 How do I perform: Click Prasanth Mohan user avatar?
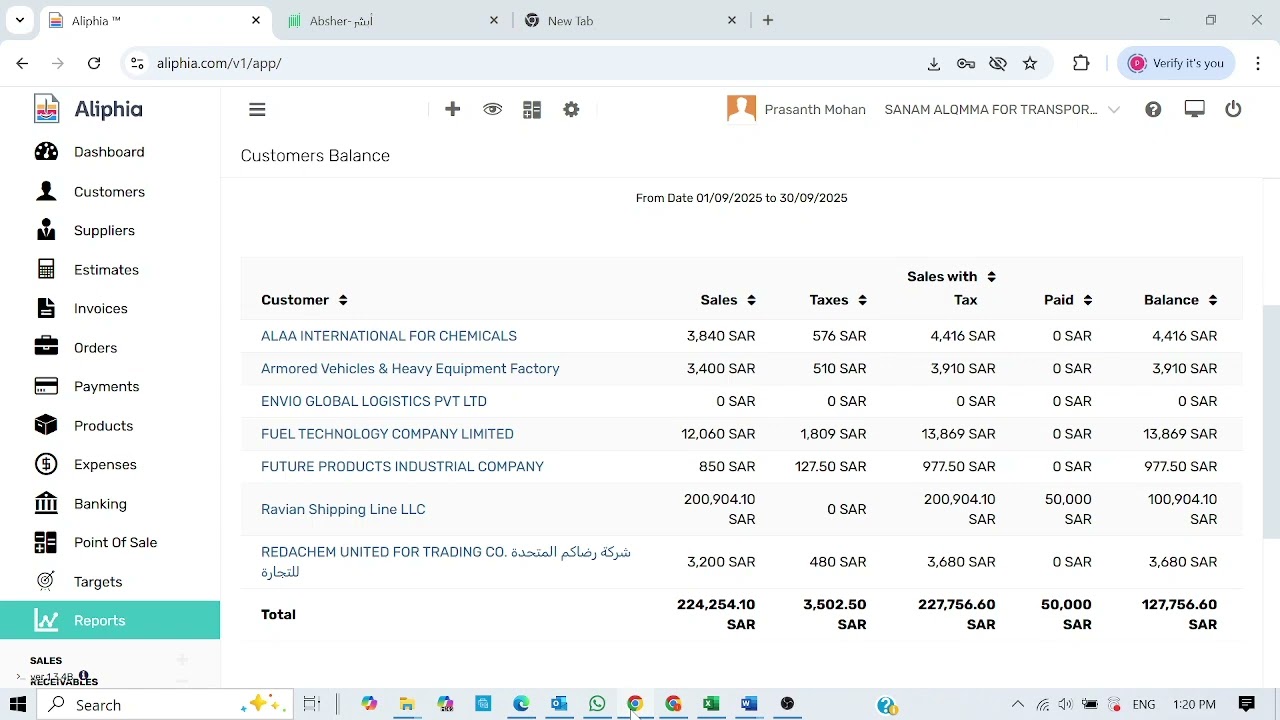click(741, 109)
